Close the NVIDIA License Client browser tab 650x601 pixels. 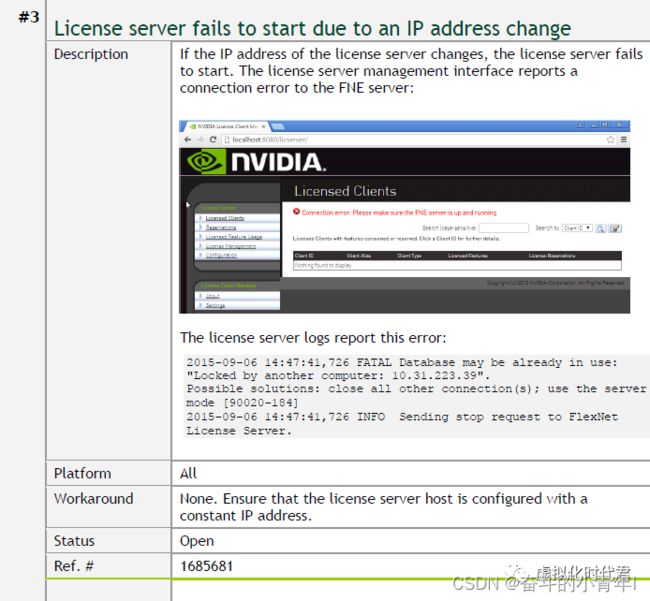click(x=263, y=126)
